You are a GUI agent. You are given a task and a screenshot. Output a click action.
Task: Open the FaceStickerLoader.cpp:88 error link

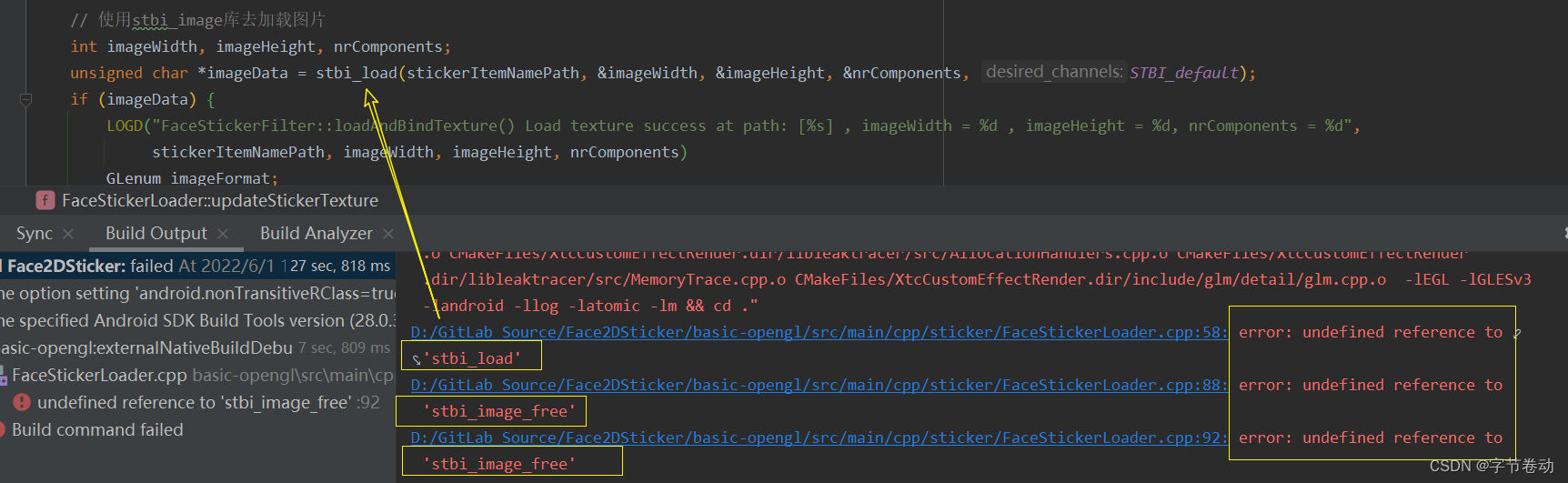(819, 385)
